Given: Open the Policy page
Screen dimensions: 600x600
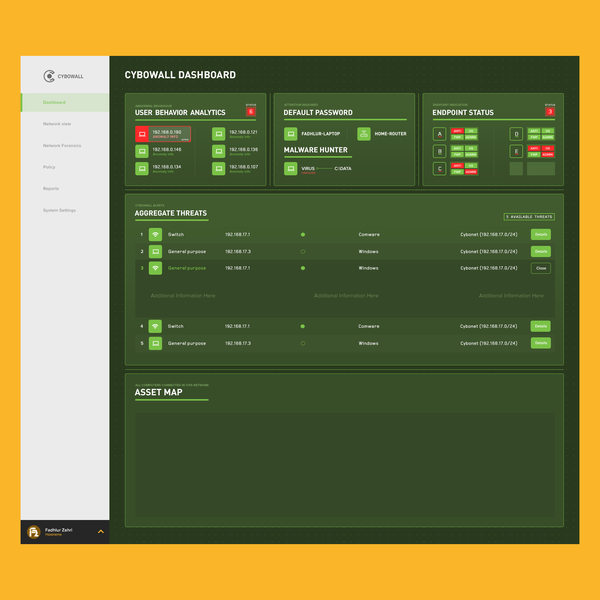Looking at the screenshot, I should click(x=49, y=167).
